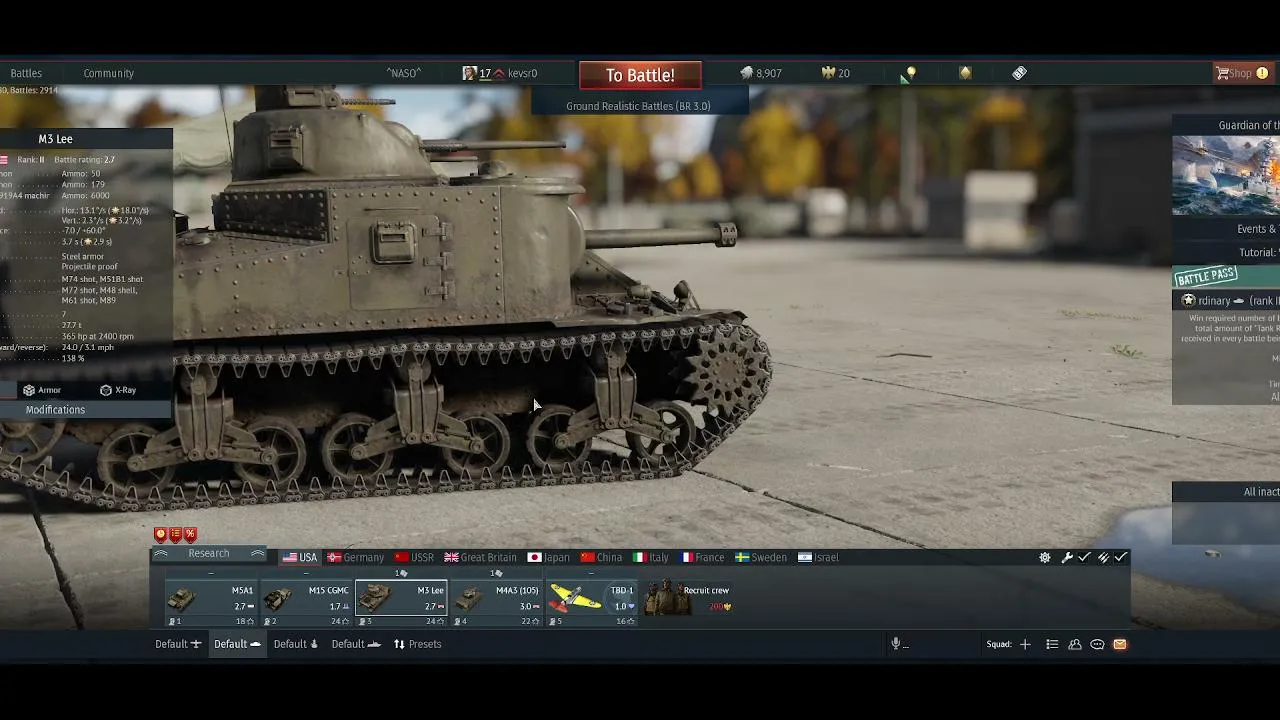This screenshot has height=720, width=1280.
Task: Select the Default boat preset tab
Action: [356, 644]
